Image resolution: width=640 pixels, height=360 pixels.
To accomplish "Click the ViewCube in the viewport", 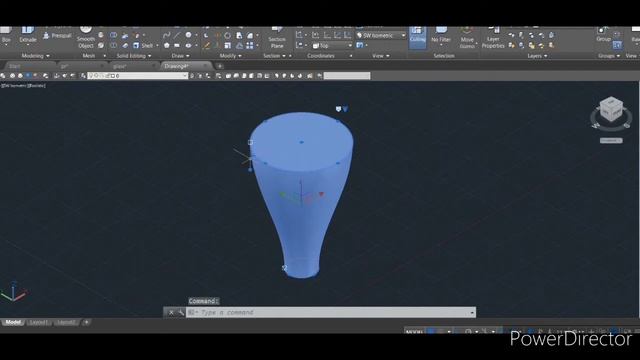I will [x=611, y=109].
